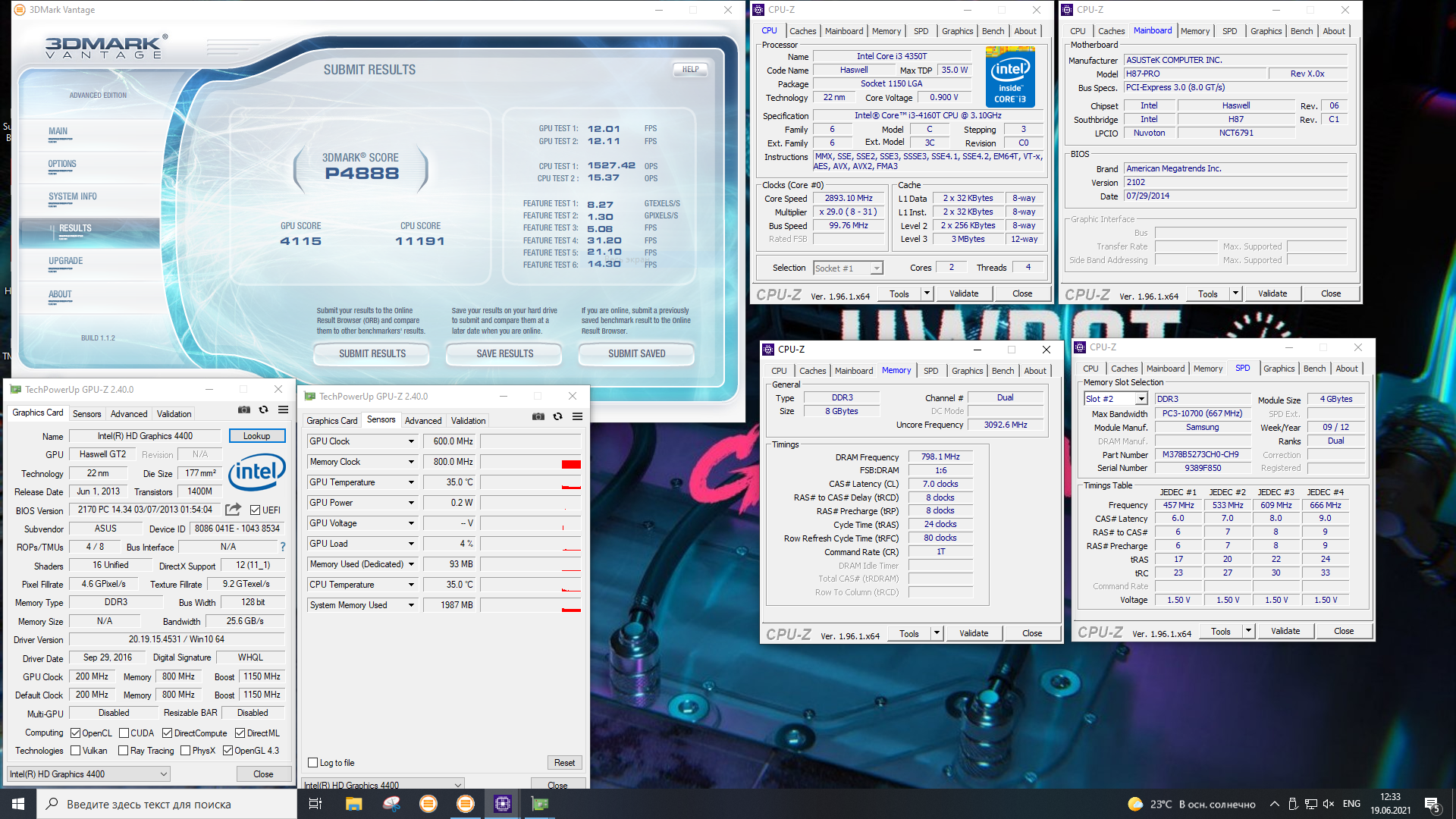The height and width of the screenshot is (819, 1456).
Task: Open the Graphics tab in CPU-Z Memory window
Action: (967, 371)
